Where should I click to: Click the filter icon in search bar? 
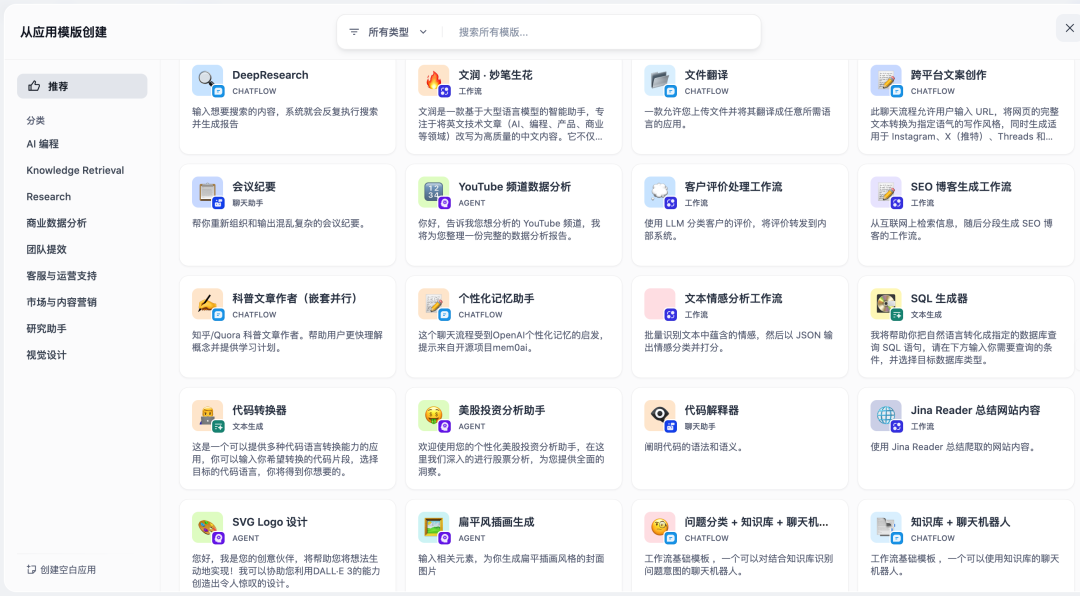(354, 32)
